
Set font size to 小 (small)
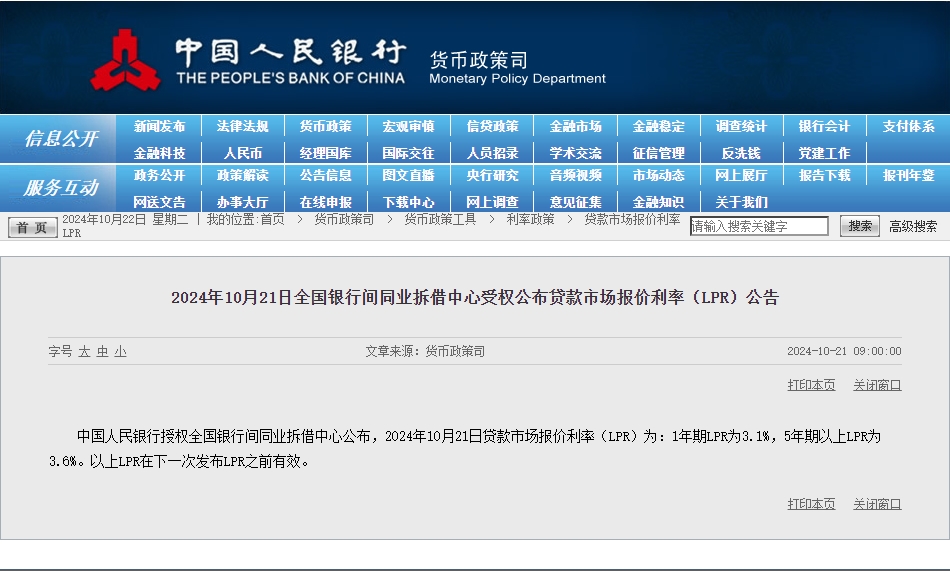[120, 351]
